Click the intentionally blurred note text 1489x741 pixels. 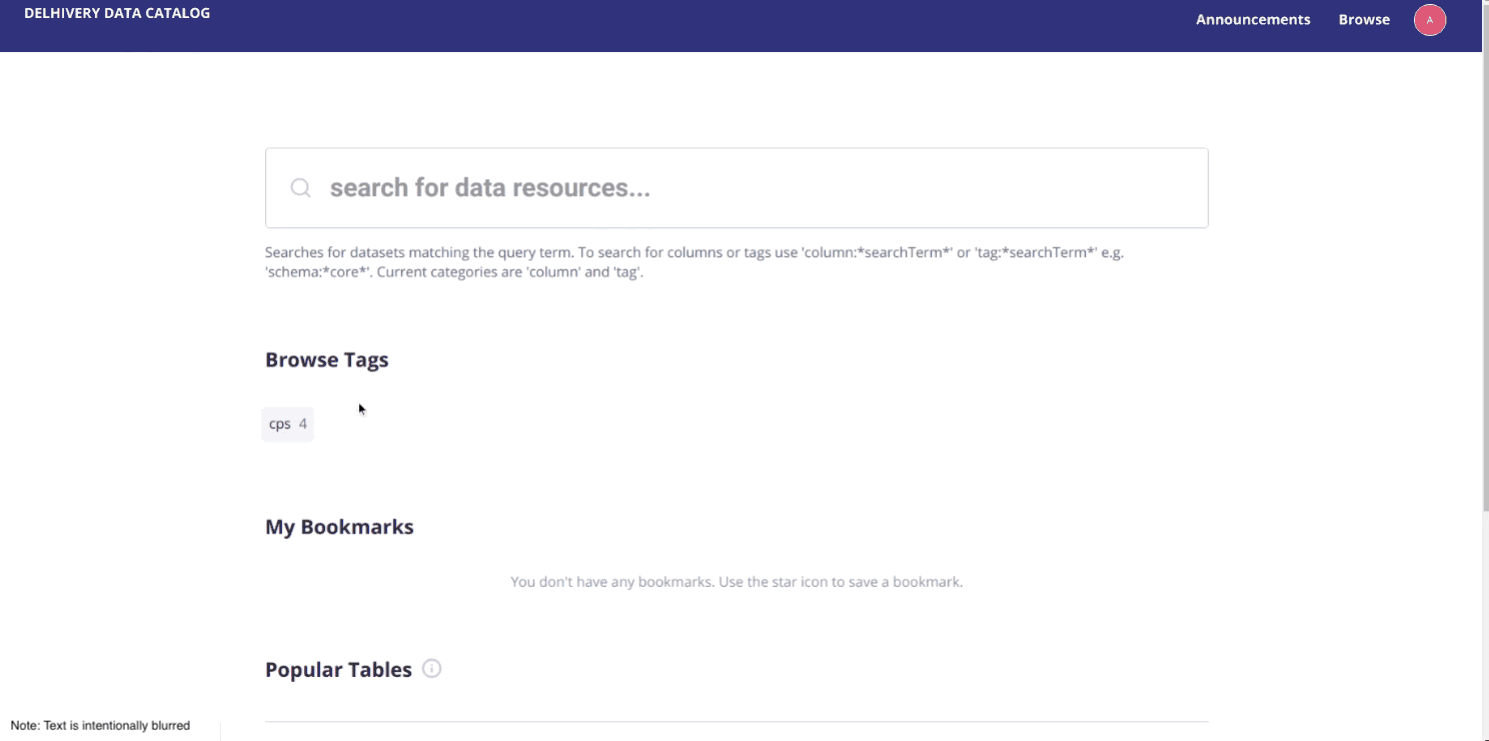[x=100, y=726]
